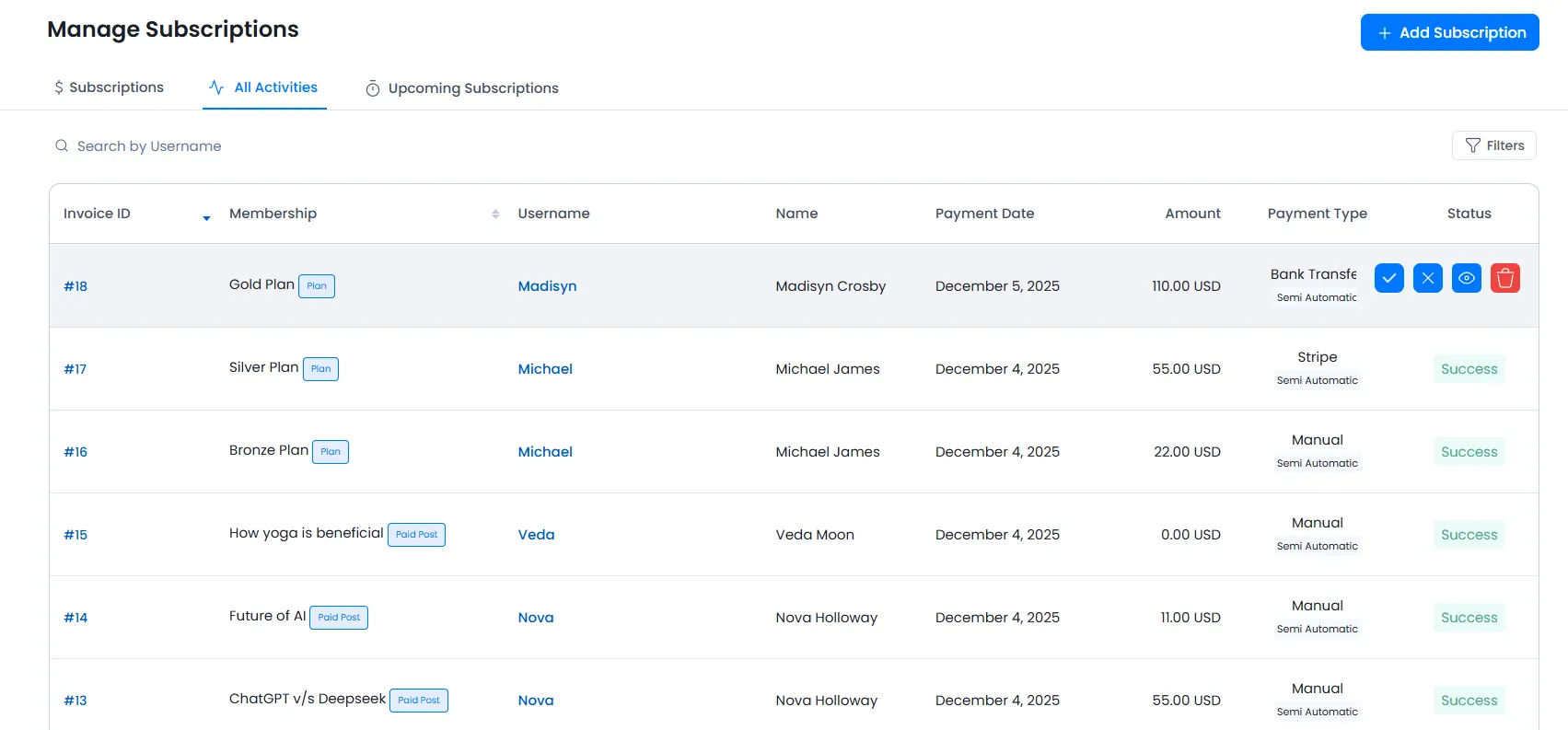Sort the Membership column with its arrows
Image resolution: width=1568 pixels, height=730 pixels.
pyautogui.click(x=495, y=214)
